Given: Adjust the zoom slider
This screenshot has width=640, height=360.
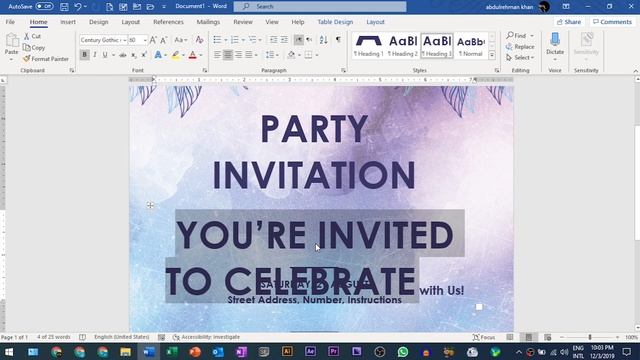Looking at the screenshot, I should click(x=590, y=337).
